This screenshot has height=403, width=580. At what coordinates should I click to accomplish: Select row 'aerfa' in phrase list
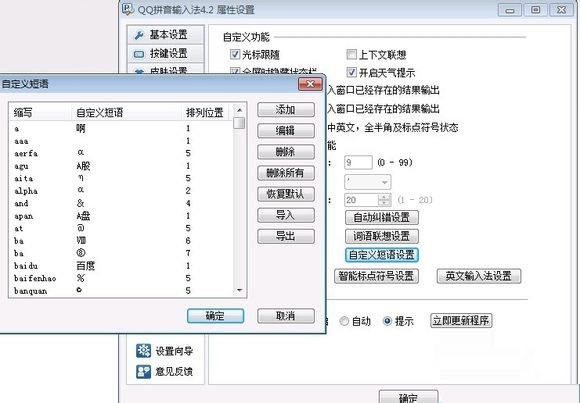tap(121, 153)
